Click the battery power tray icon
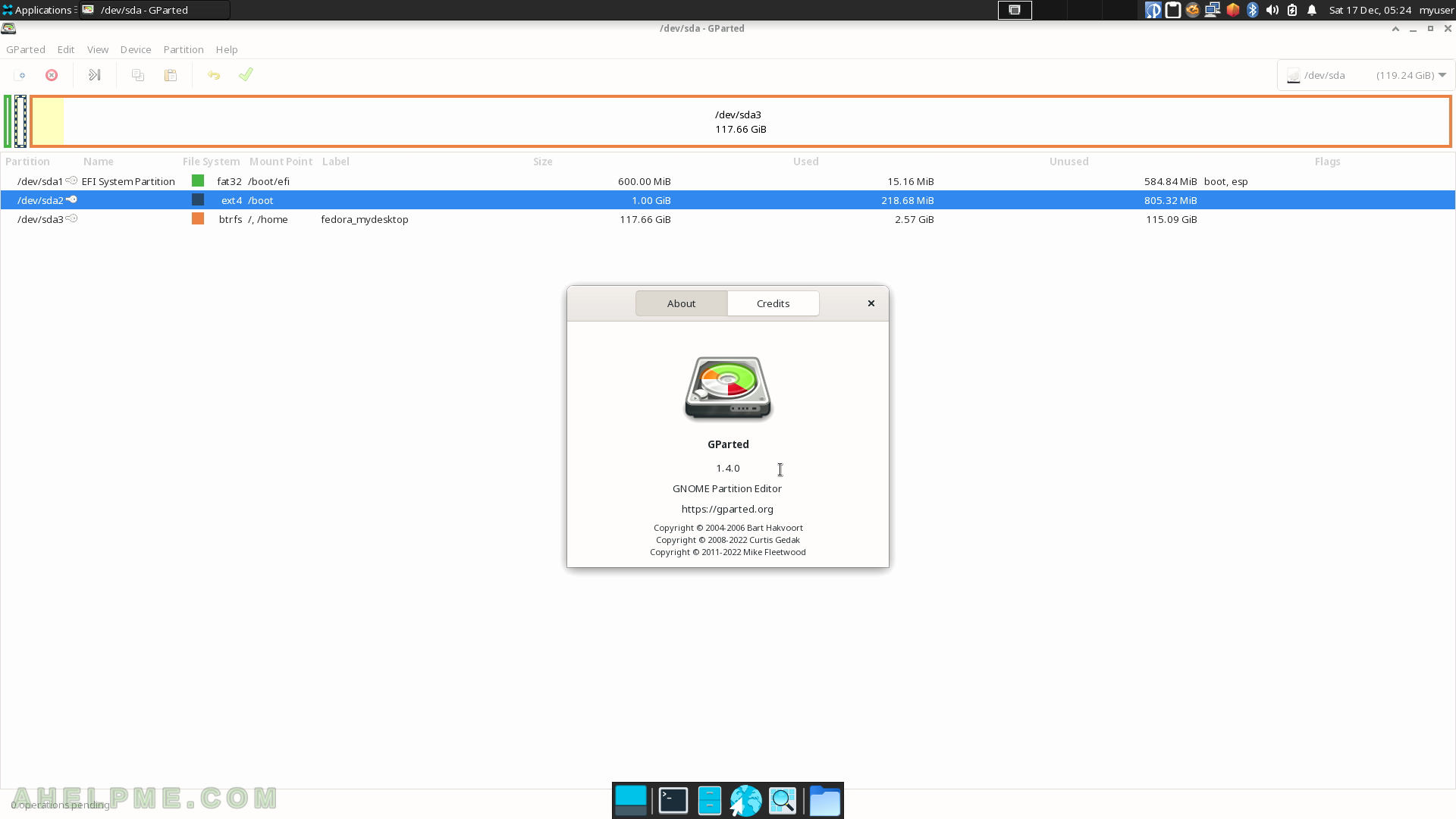Screen dimensions: 1456x819 pyautogui.click(x=1292, y=10)
